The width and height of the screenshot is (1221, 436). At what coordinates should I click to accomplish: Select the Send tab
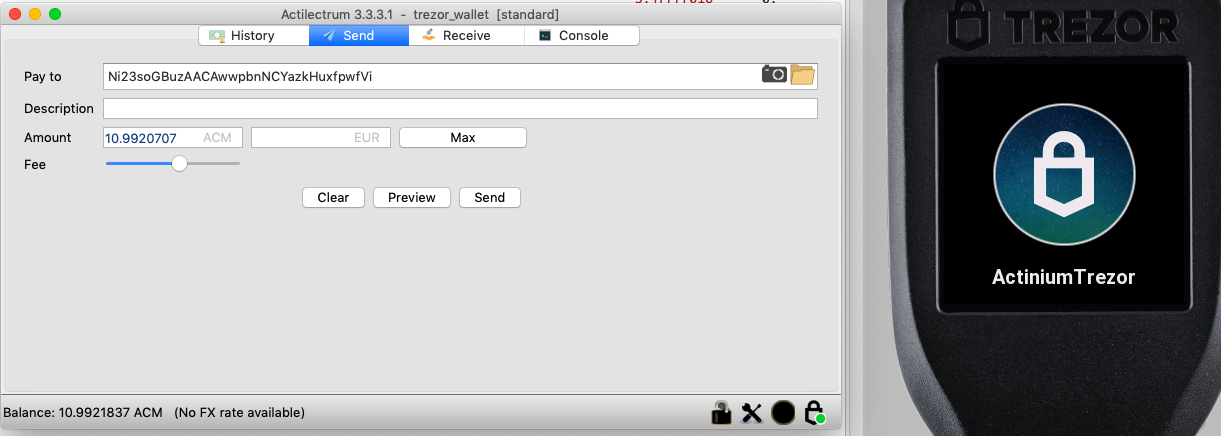click(x=358, y=35)
